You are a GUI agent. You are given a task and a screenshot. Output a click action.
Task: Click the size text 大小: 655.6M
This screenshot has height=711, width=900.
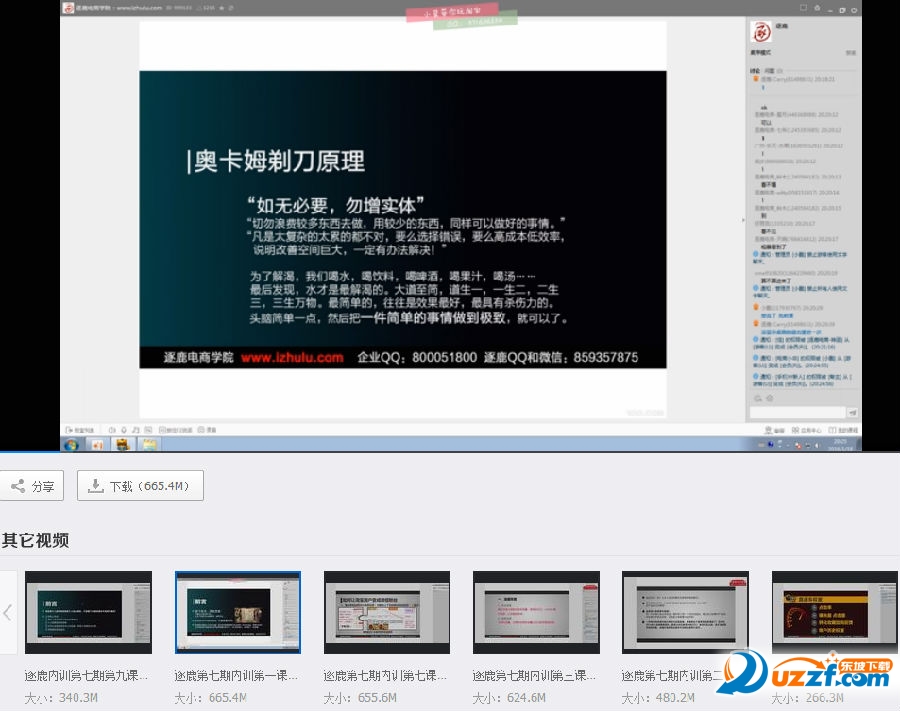(x=360, y=698)
